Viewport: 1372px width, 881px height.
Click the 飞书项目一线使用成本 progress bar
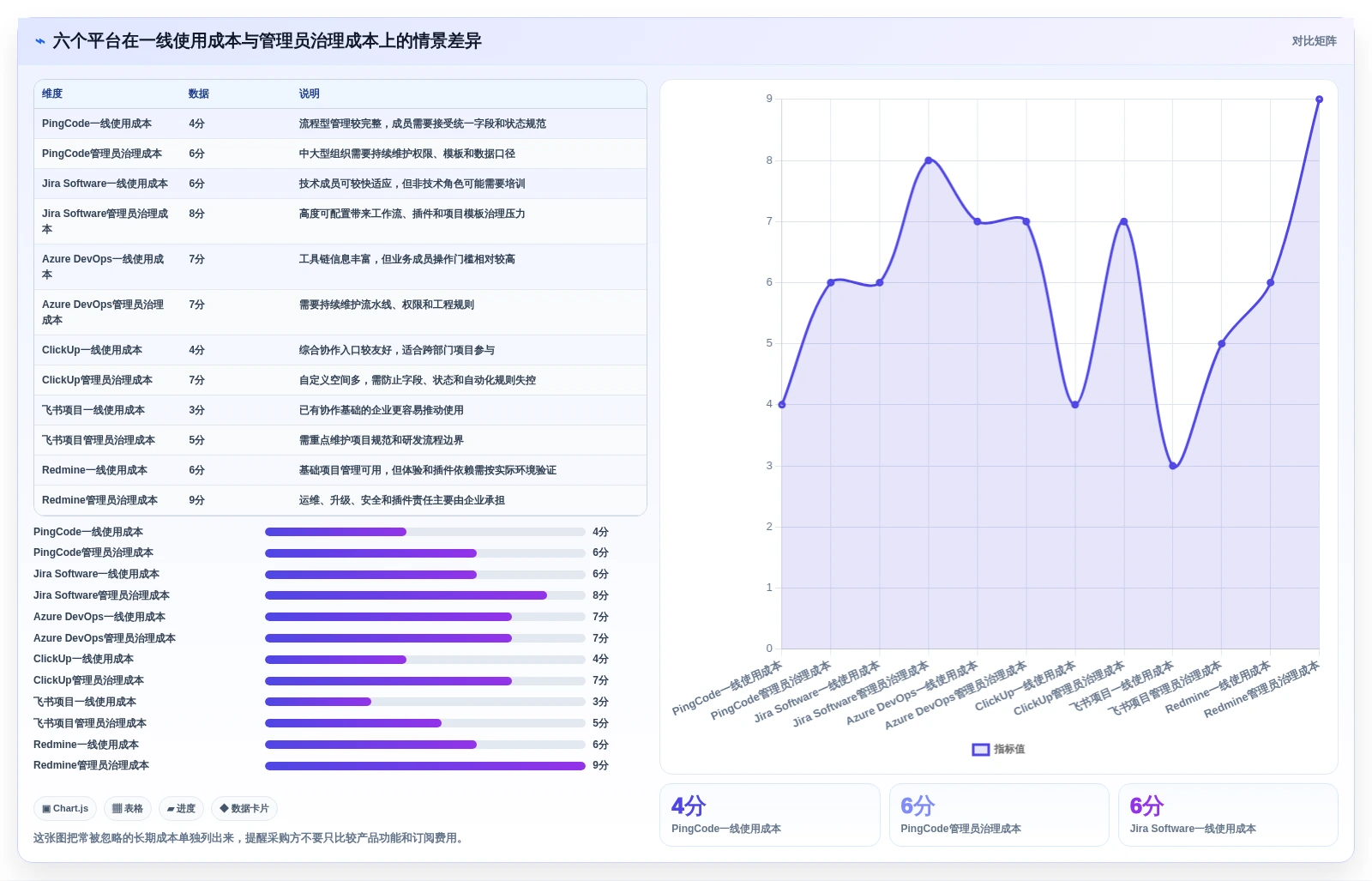pyautogui.click(x=425, y=702)
